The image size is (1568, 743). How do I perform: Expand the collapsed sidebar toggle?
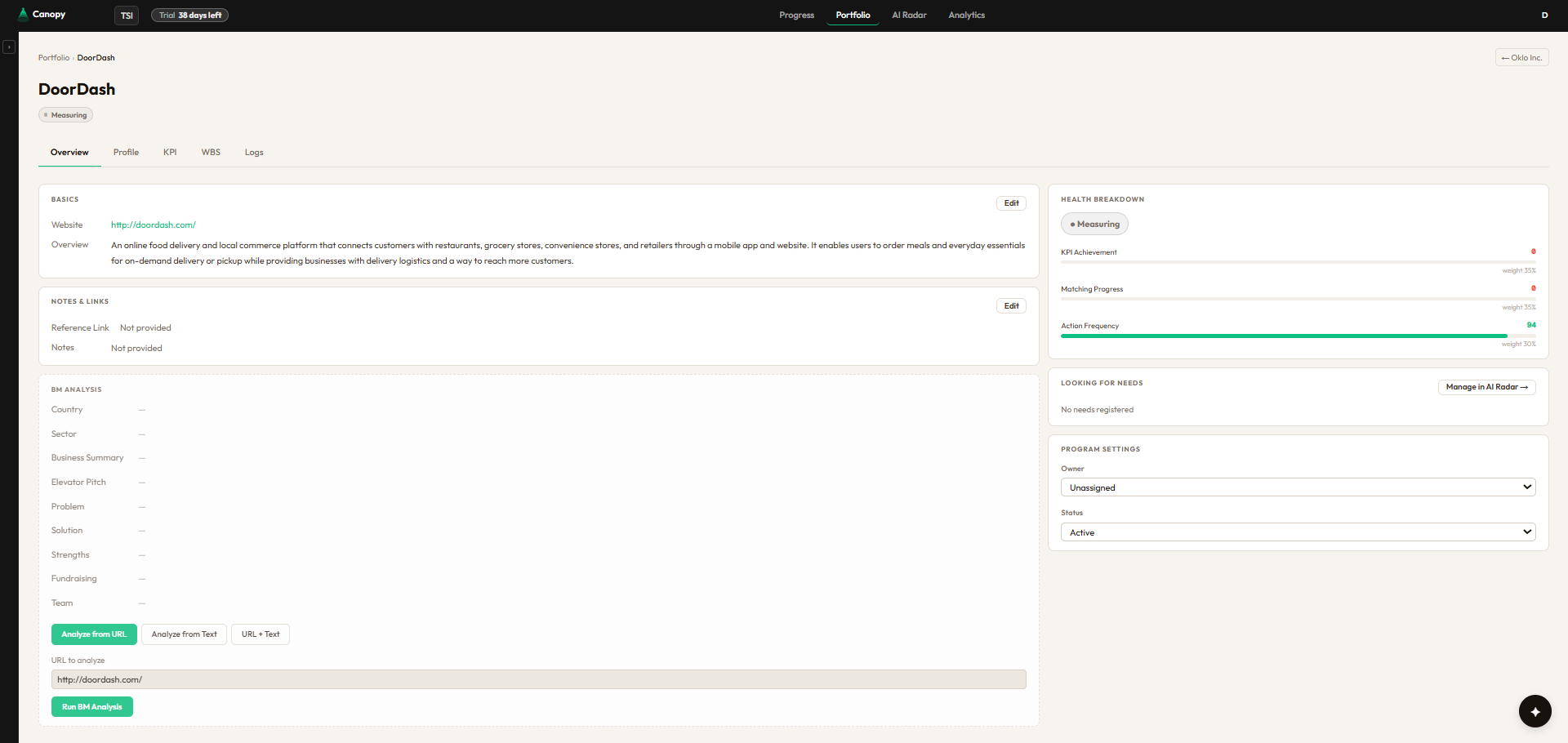(9, 47)
